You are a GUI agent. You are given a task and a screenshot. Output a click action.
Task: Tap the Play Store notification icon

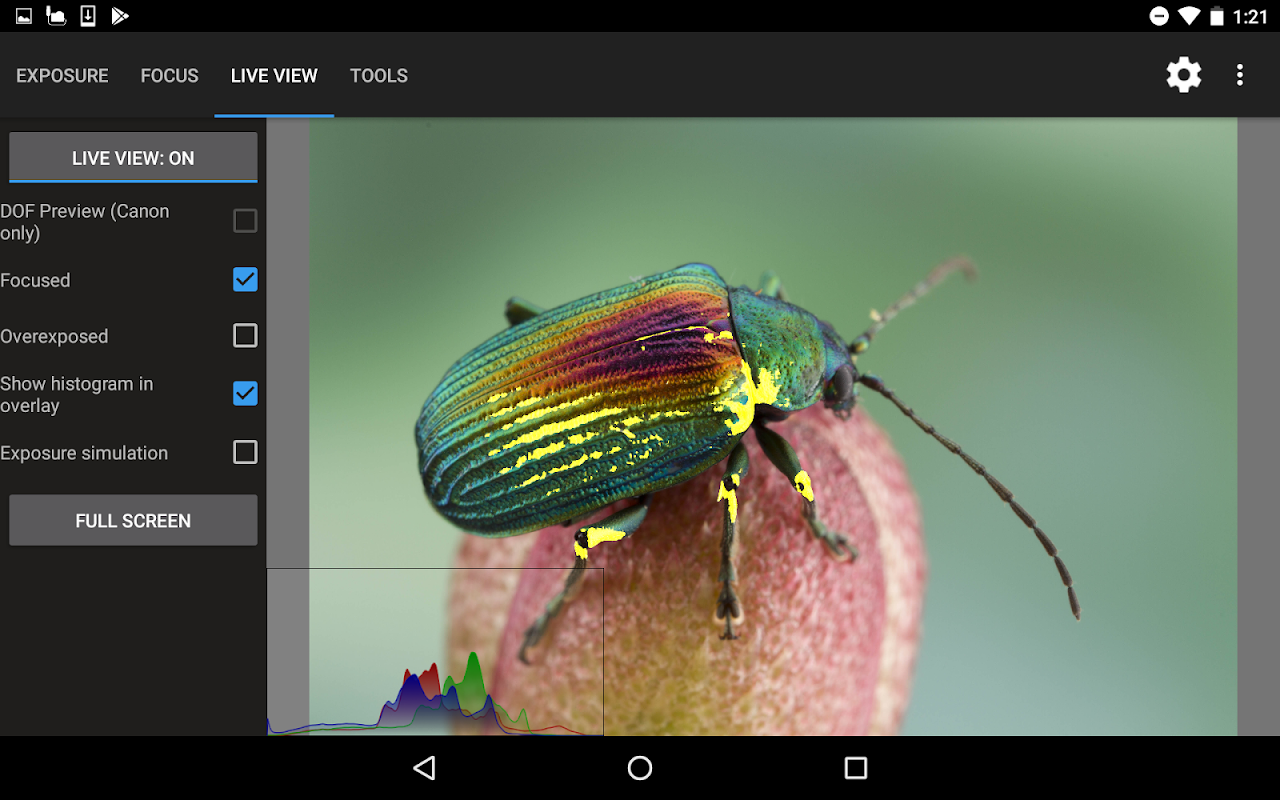click(x=120, y=16)
